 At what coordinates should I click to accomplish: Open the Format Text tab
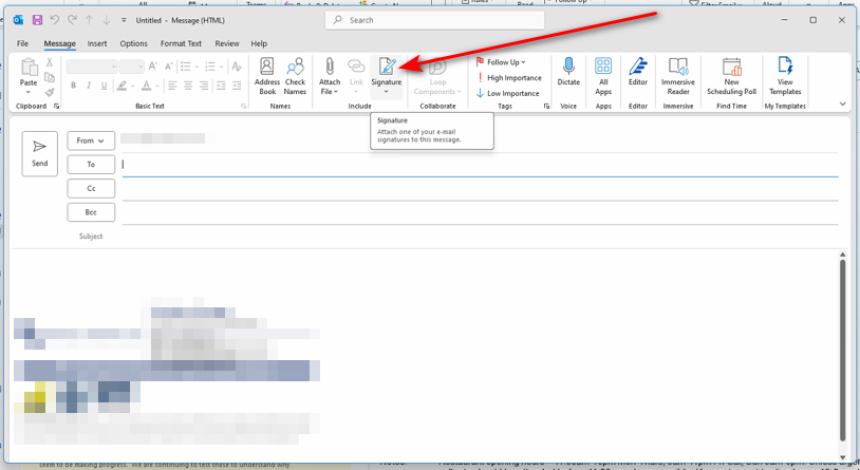point(181,44)
